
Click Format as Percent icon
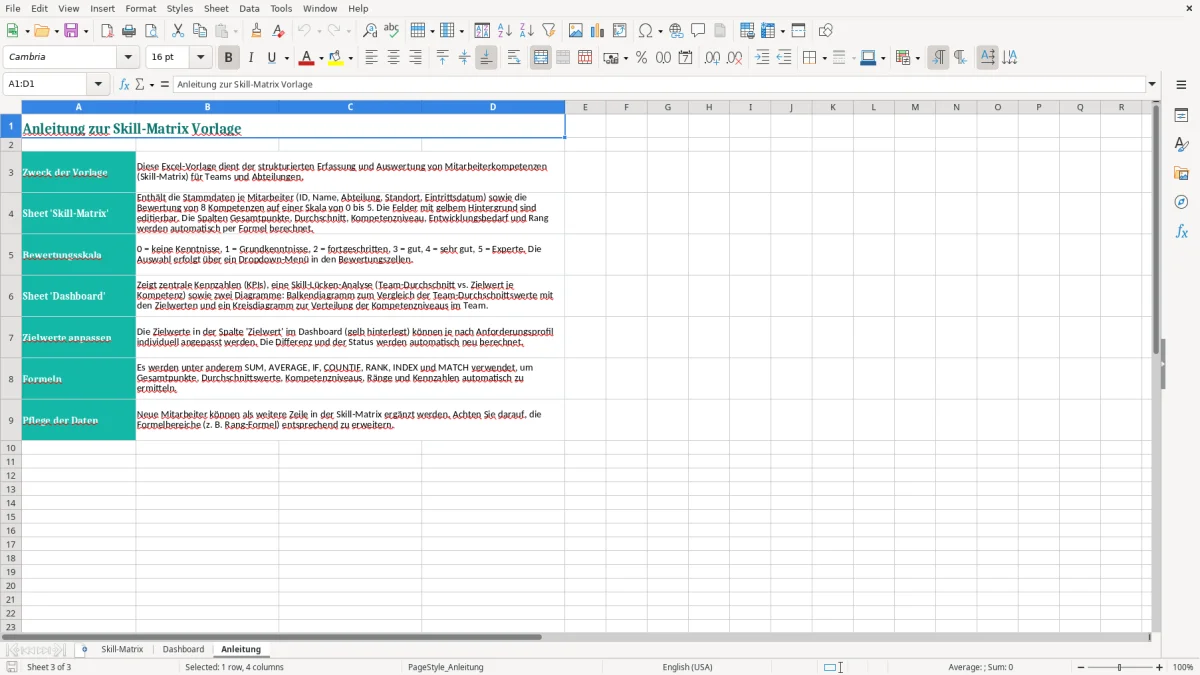(x=642, y=58)
